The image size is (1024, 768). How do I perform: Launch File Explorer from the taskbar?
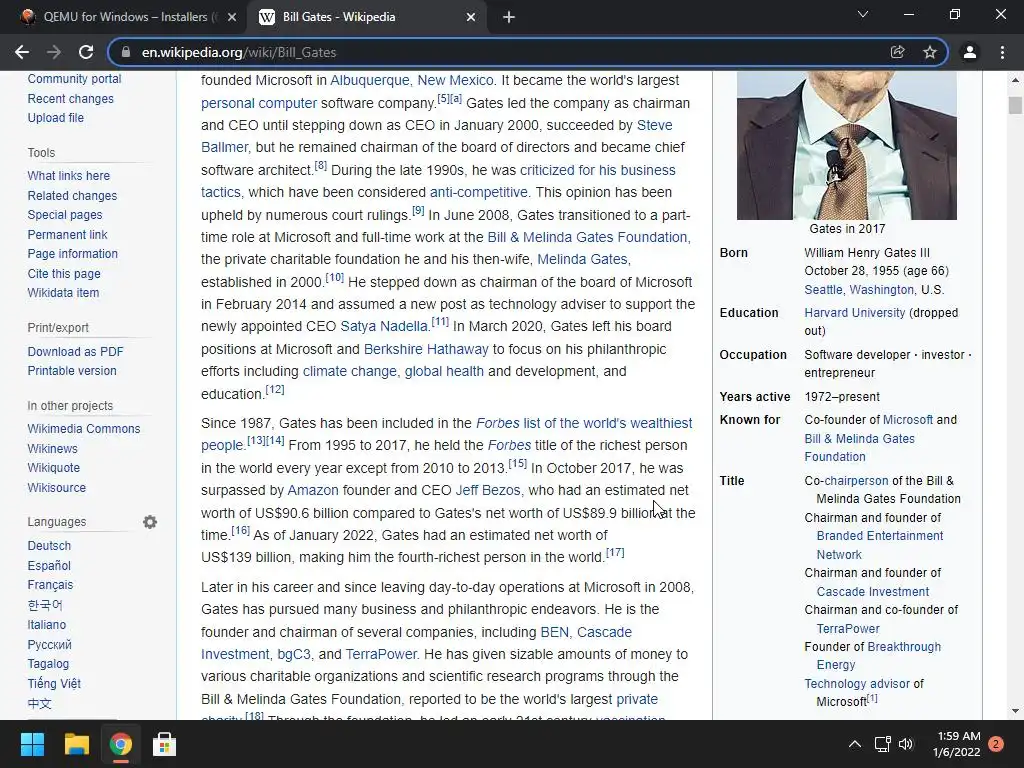point(76,744)
